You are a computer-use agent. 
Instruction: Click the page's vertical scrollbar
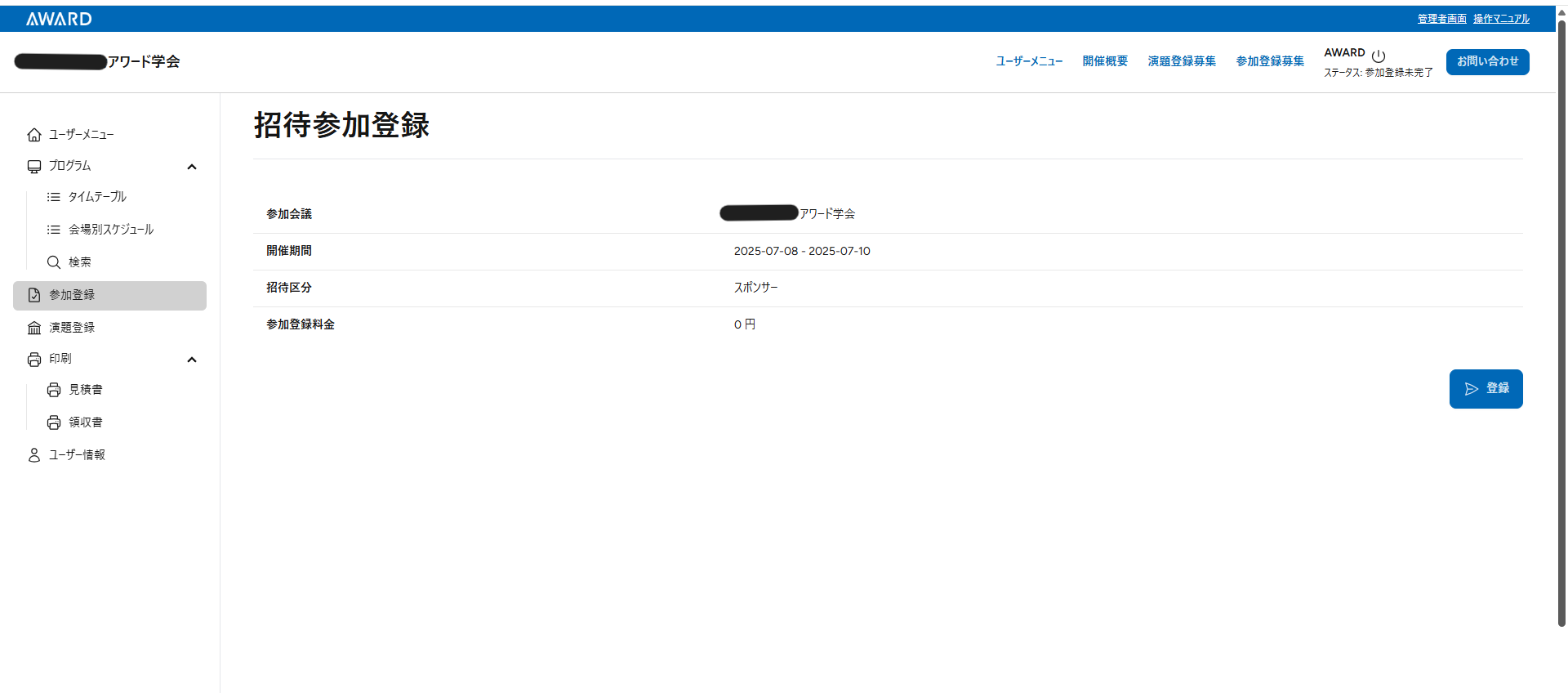point(1561,327)
